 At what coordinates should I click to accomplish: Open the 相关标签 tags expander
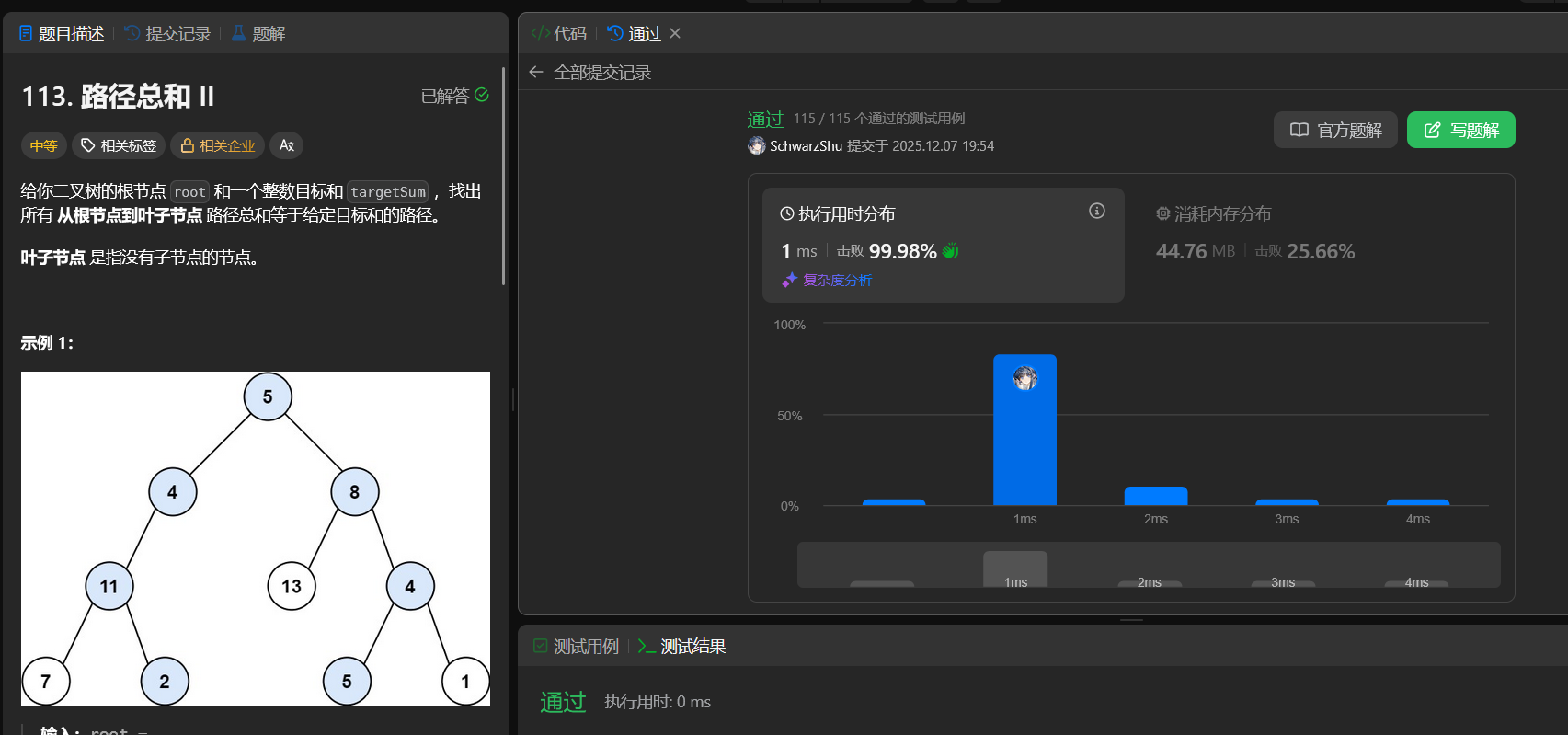[119, 145]
